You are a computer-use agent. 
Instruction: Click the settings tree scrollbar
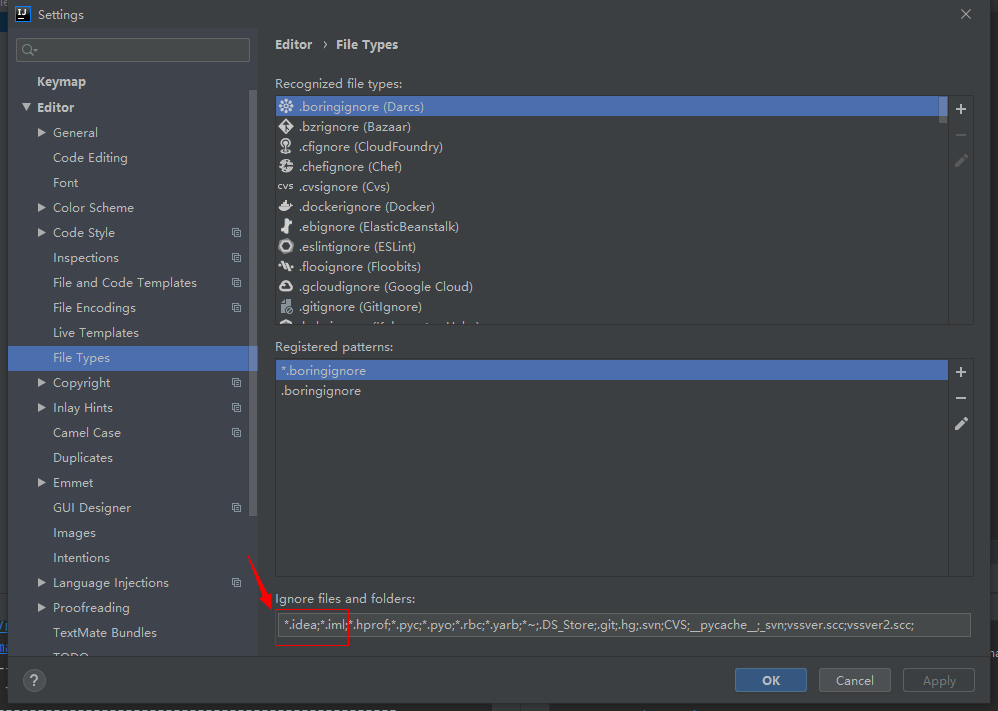[x=253, y=302]
